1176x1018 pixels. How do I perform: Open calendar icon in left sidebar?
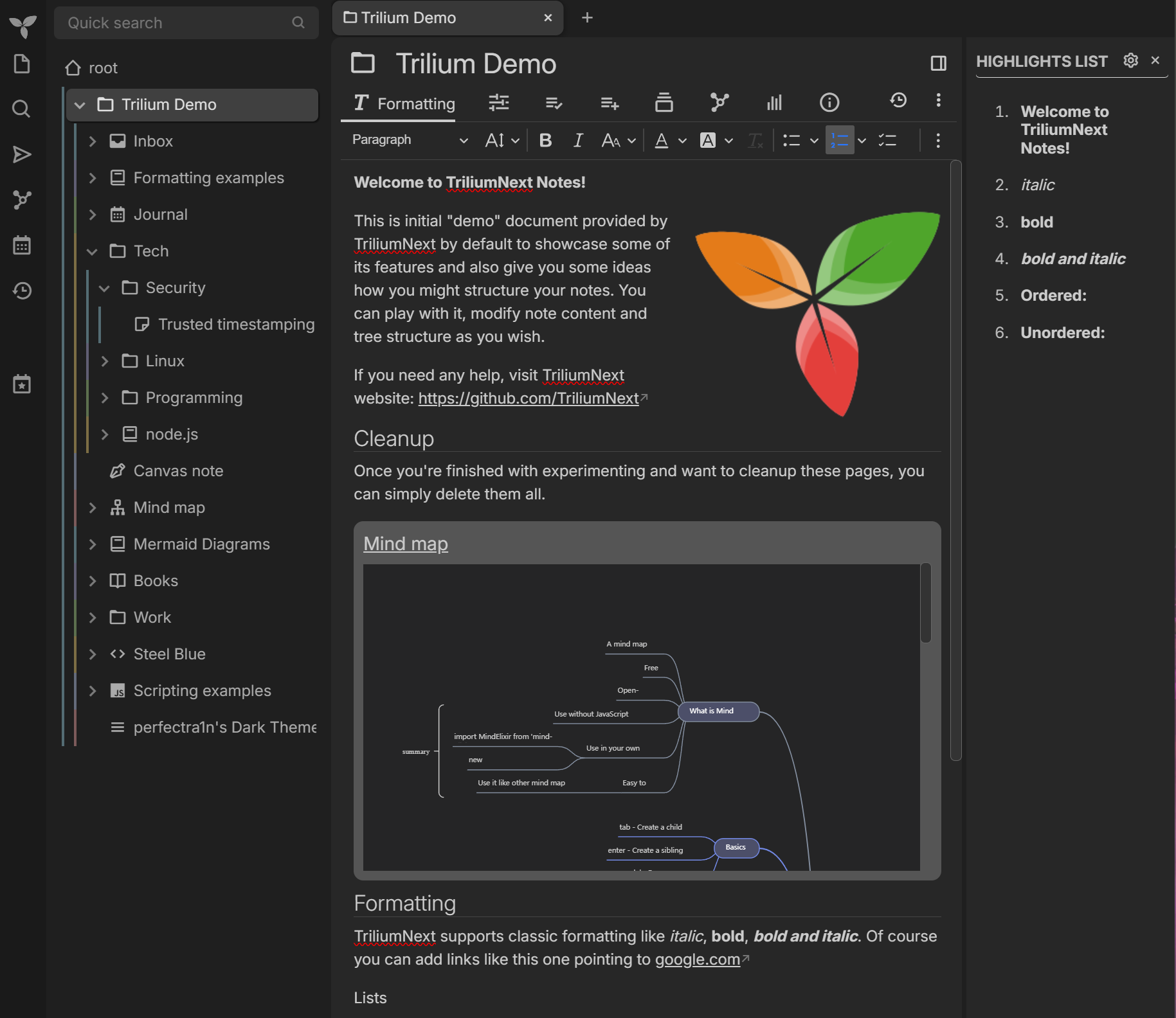[22, 246]
